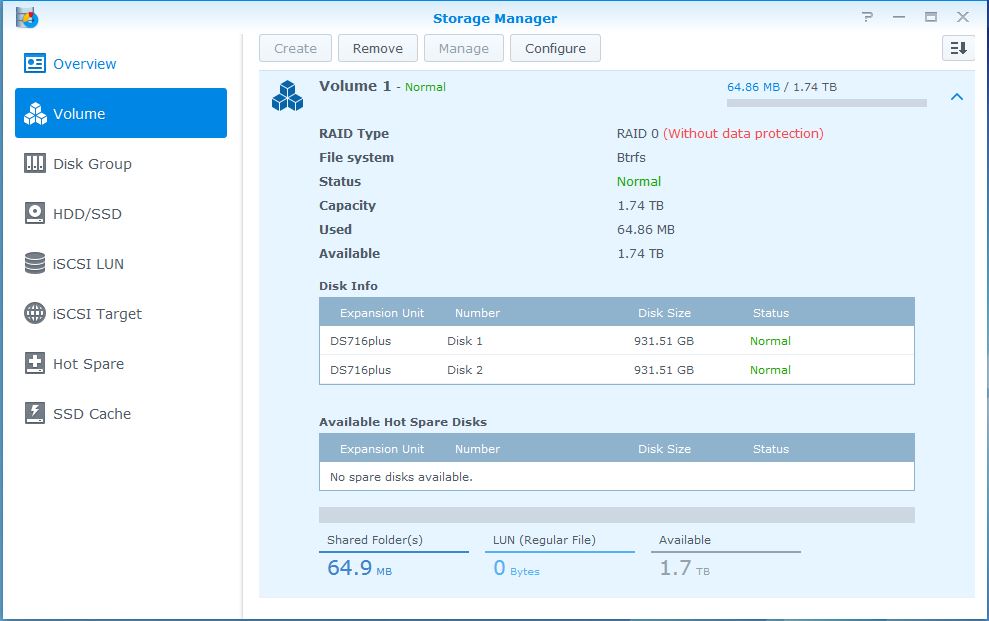Click the iSCSI LUN stacked-disks icon
The image size is (989, 621).
[x=33, y=263]
